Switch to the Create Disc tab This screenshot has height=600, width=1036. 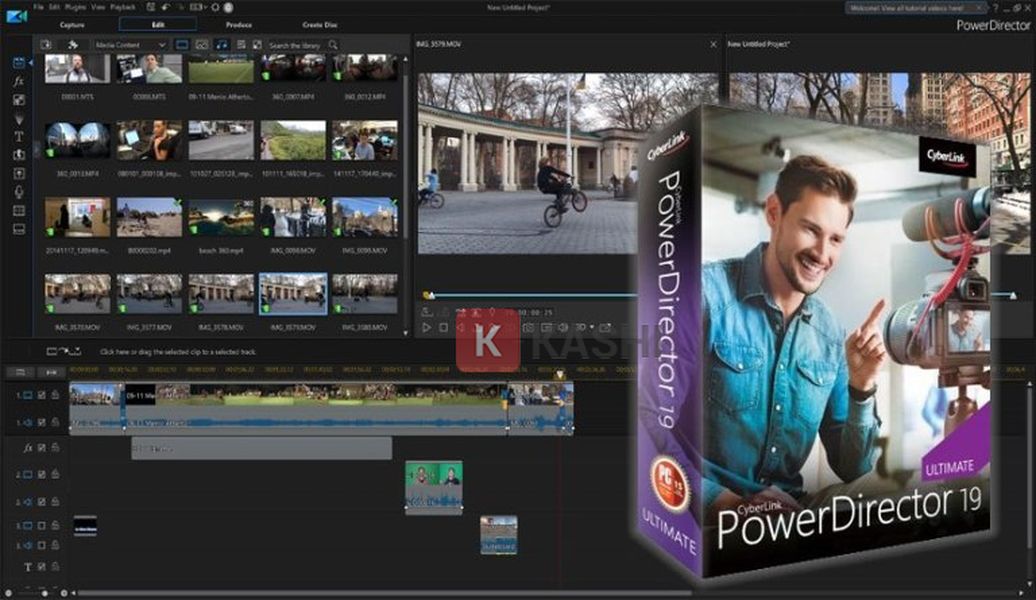320,24
